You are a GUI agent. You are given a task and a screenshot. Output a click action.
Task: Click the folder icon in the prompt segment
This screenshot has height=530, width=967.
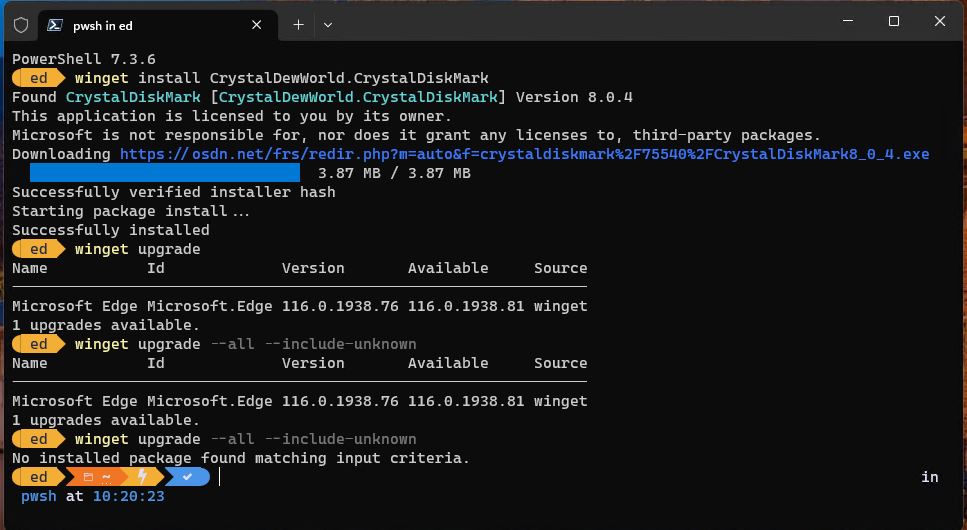pyautogui.click(x=88, y=477)
